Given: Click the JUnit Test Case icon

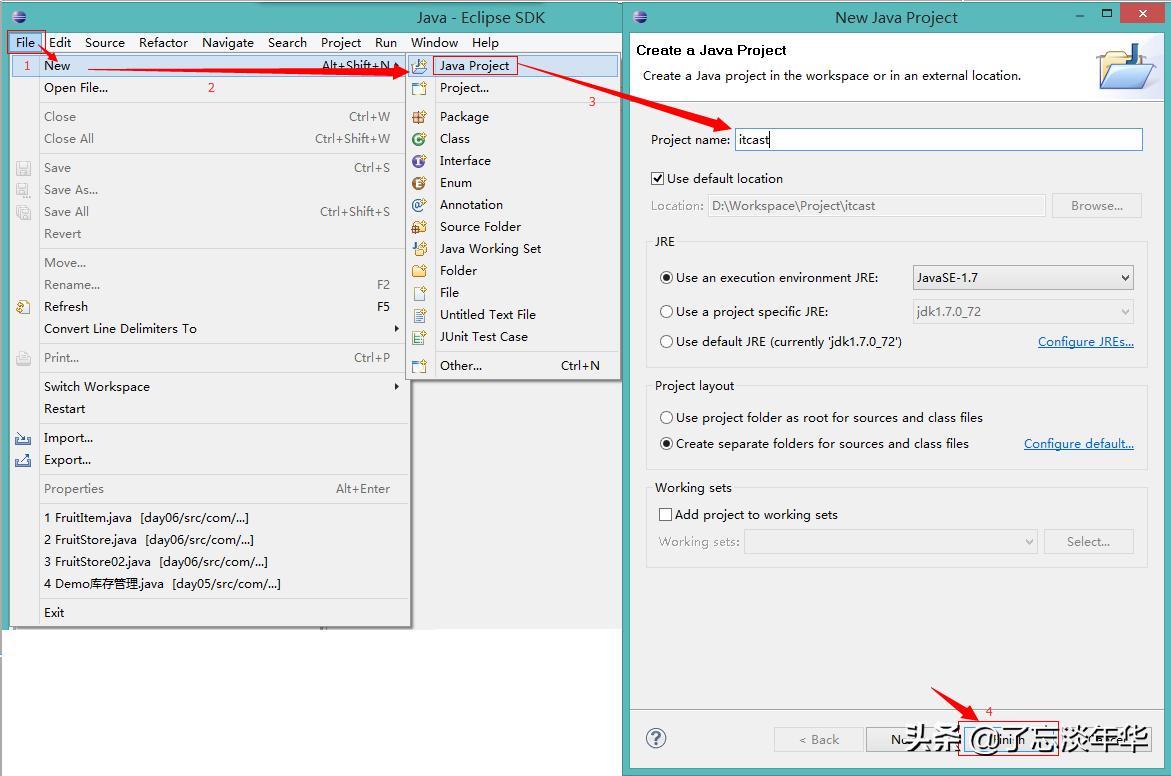Looking at the screenshot, I should pyautogui.click(x=420, y=337).
